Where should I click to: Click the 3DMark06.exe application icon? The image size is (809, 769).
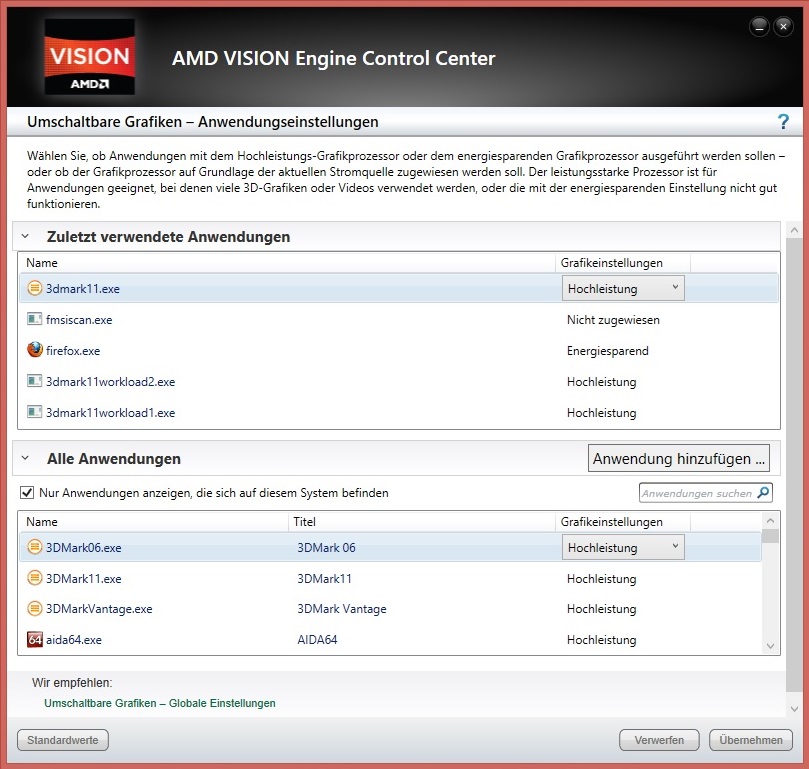[35, 547]
